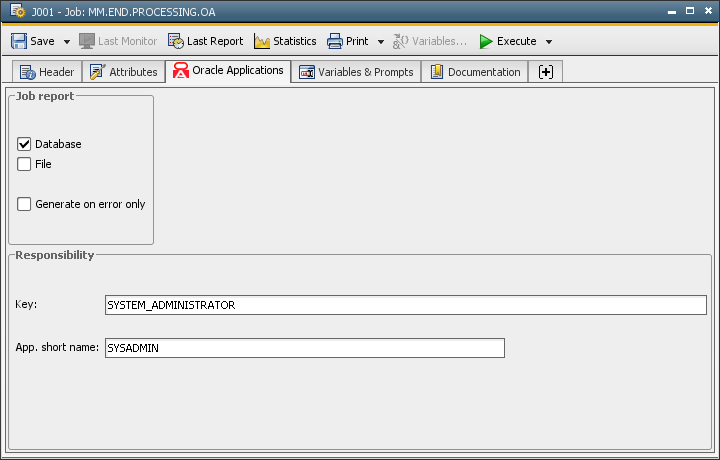Click the job icon in title bar

[17, 12]
